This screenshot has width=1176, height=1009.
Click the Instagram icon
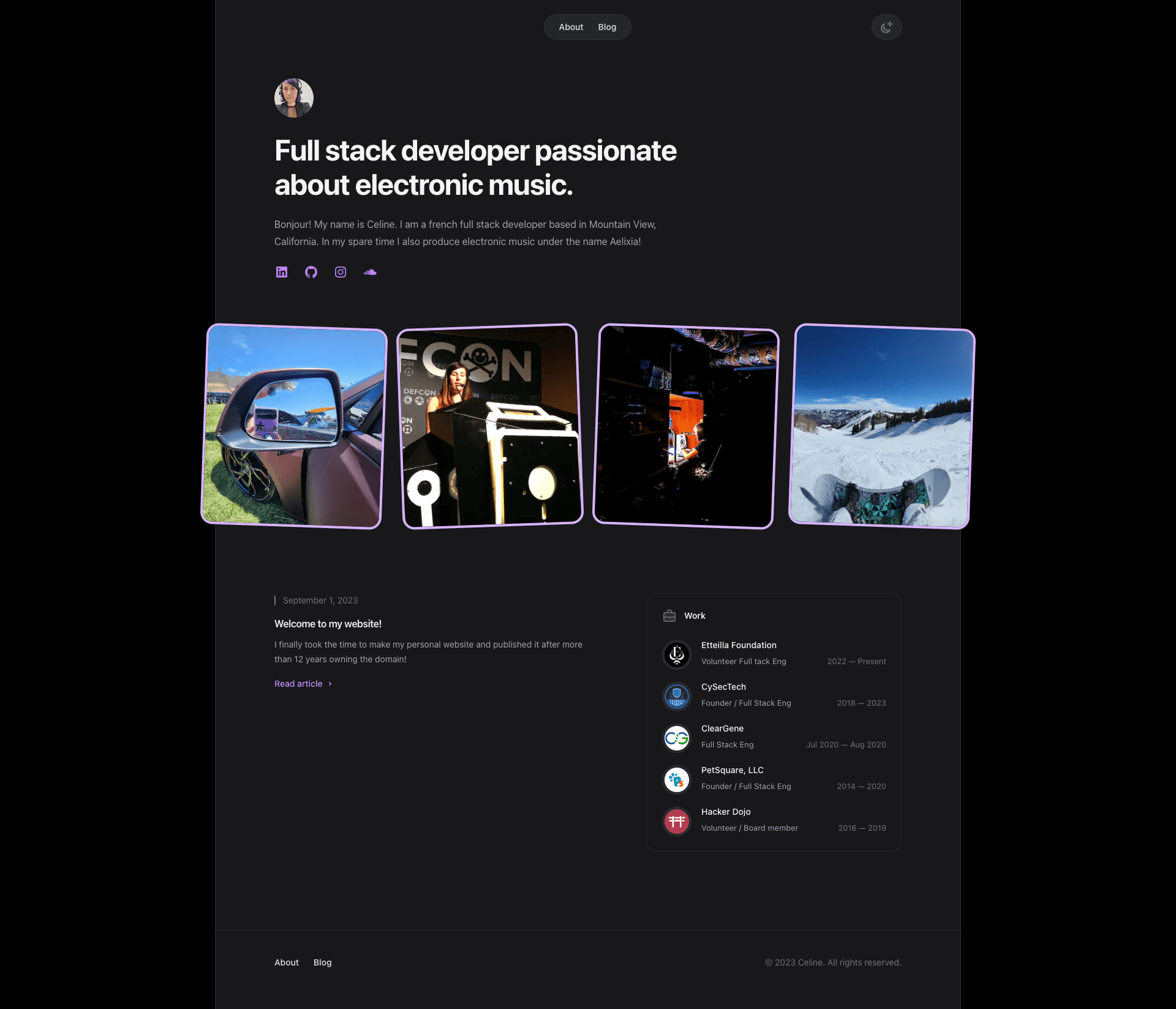339,271
